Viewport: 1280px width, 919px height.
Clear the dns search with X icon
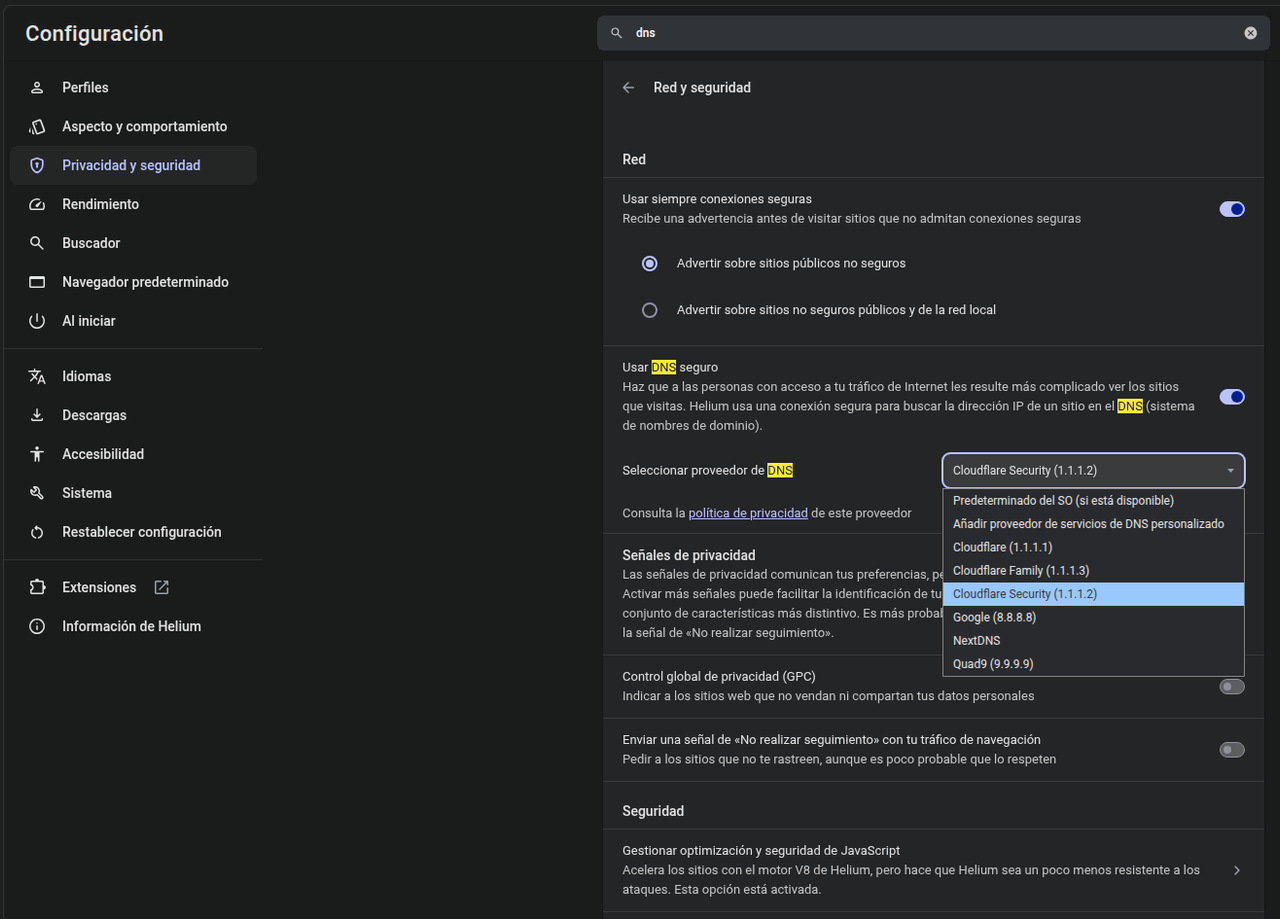click(x=1250, y=33)
